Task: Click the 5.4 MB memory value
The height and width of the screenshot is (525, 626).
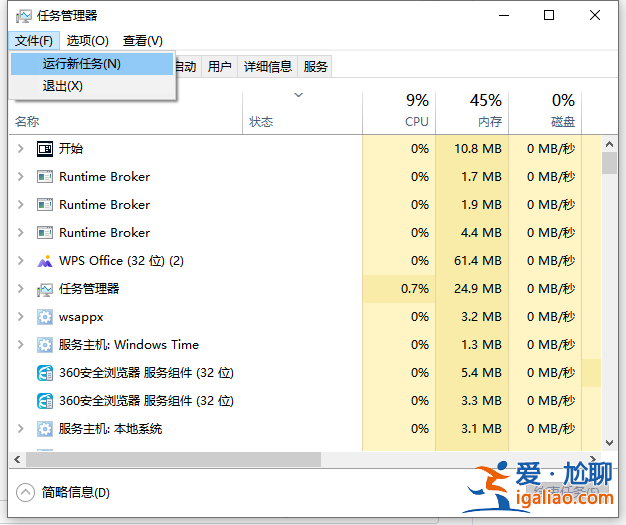Action: click(x=481, y=373)
